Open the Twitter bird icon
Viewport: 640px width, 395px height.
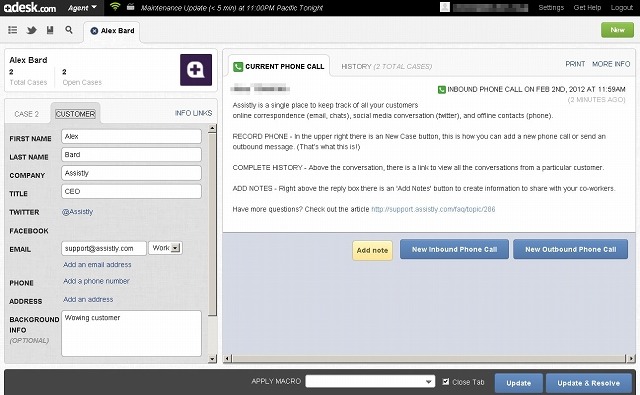click(x=31, y=30)
